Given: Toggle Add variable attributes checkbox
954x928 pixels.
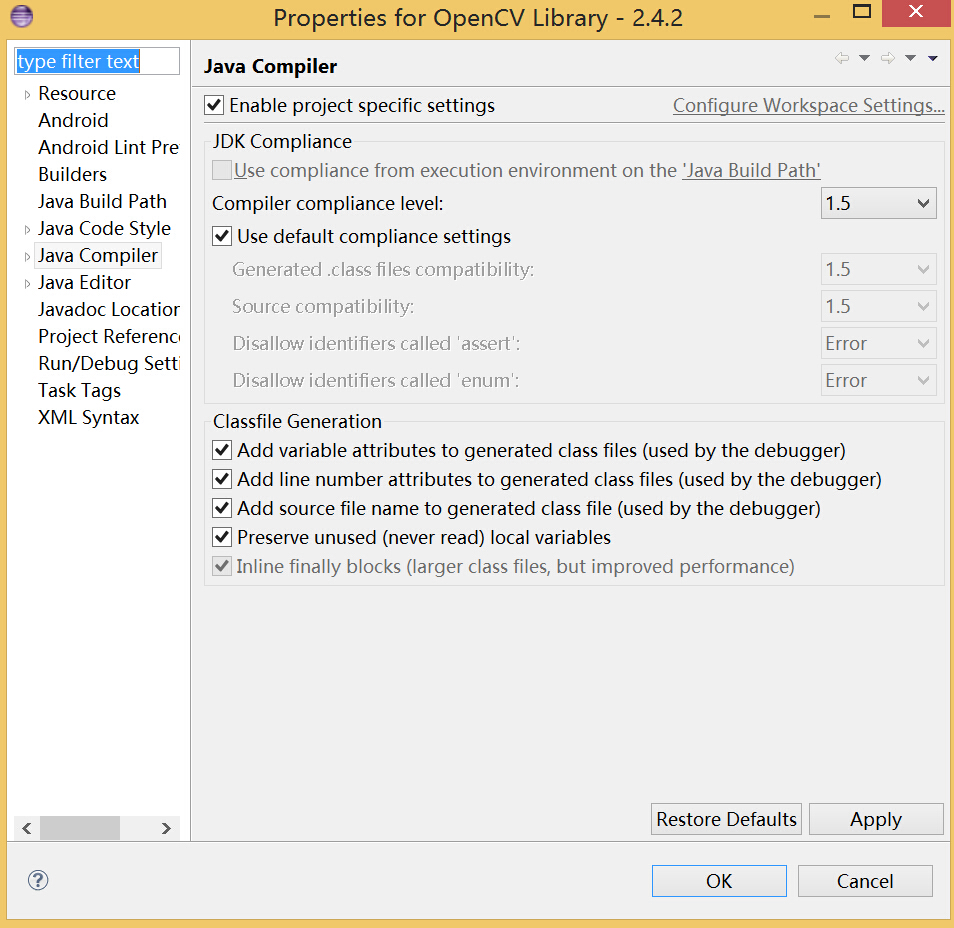Looking at the screenshot, I should [x=222, y=450].
